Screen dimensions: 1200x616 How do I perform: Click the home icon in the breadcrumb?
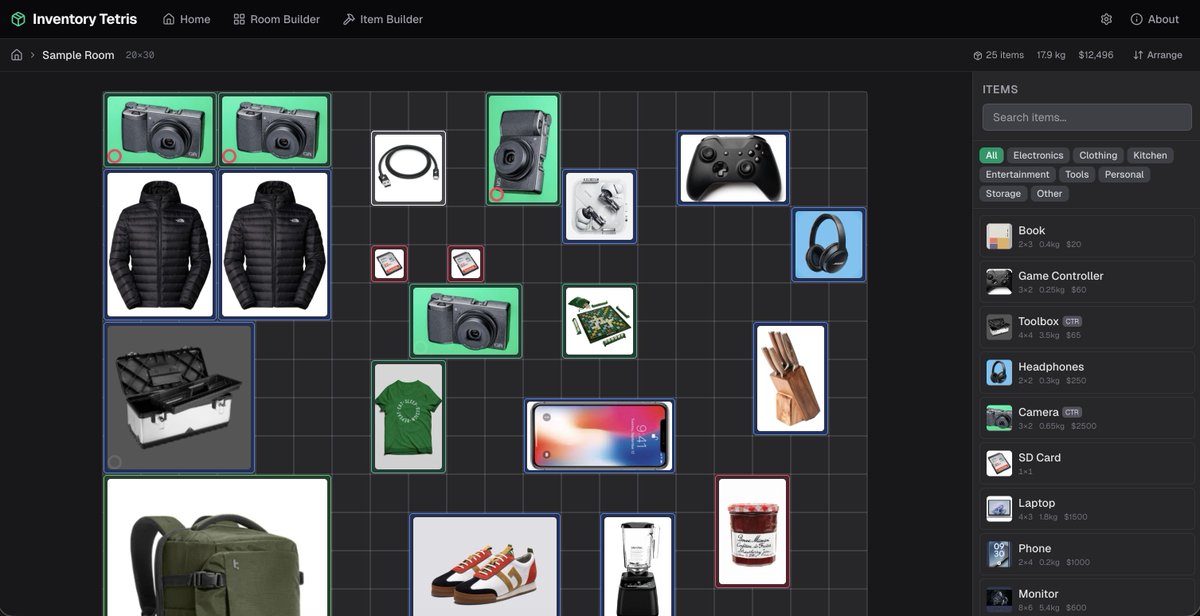[x=17, y=55]
